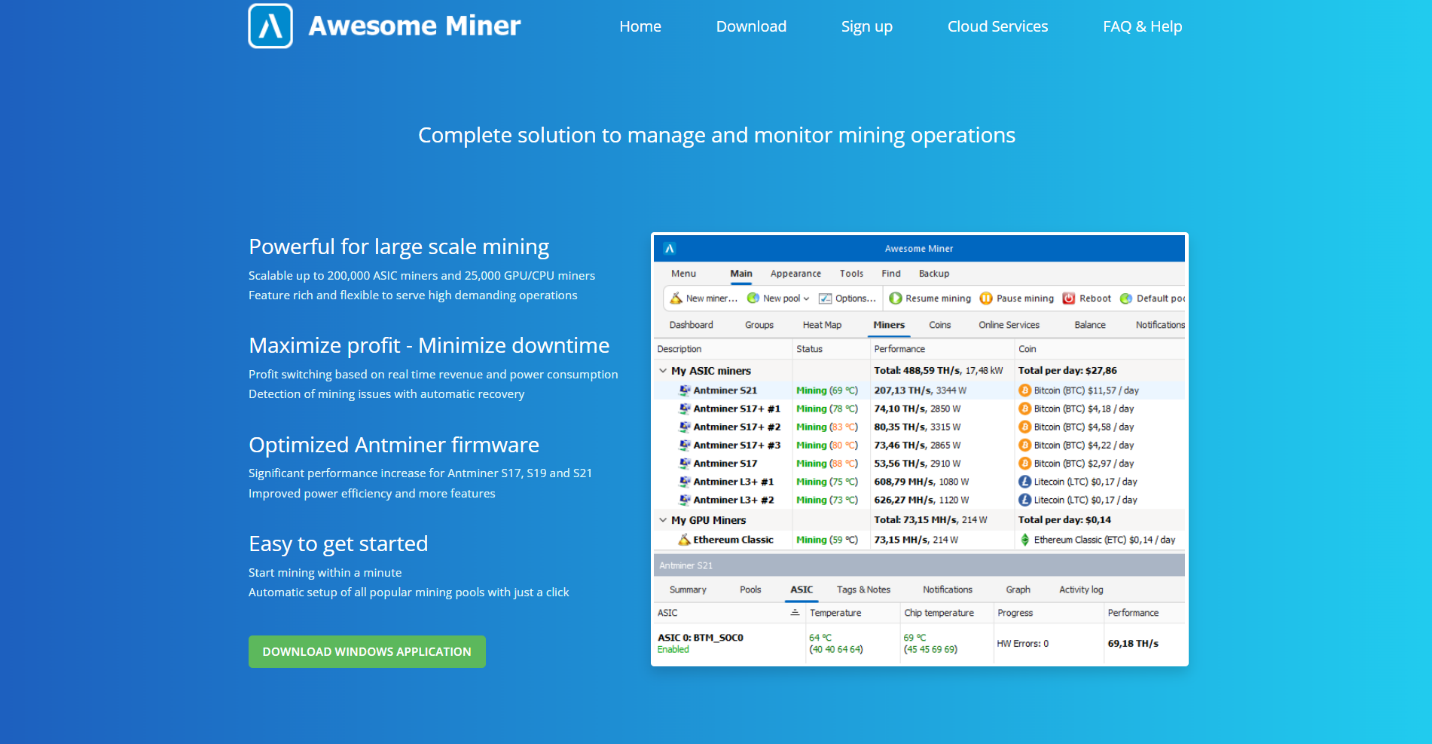The image size is (1432, 744).
Task: Click the DOWNLOAD WINDOWS APPLICATION button
Action: tap(367, 651)
